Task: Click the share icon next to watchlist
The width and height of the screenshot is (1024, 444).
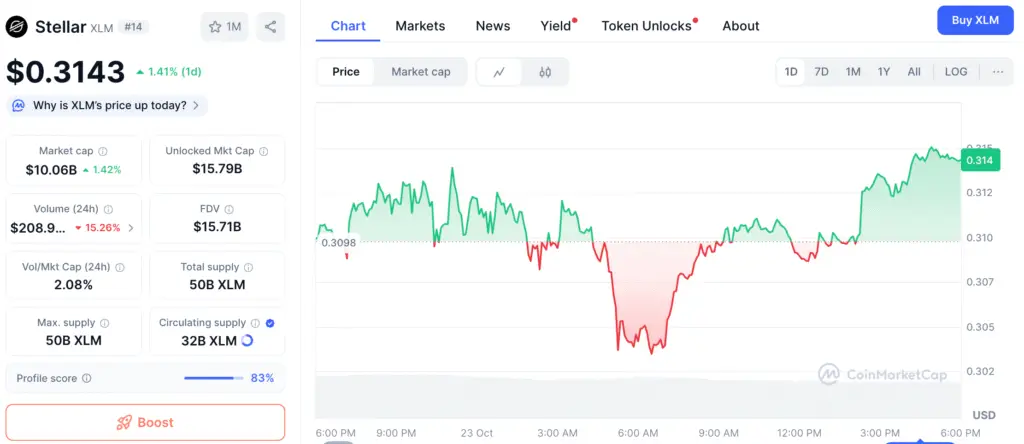Action: pos(270,27)
